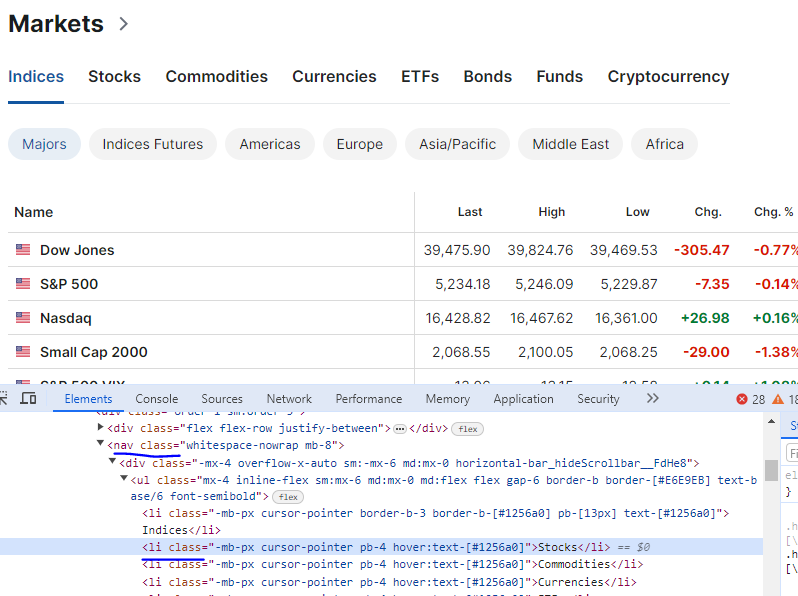
Task: Click the ellipsis in the flex-row div
Action: pyautogui.click(x=400, y=429)
